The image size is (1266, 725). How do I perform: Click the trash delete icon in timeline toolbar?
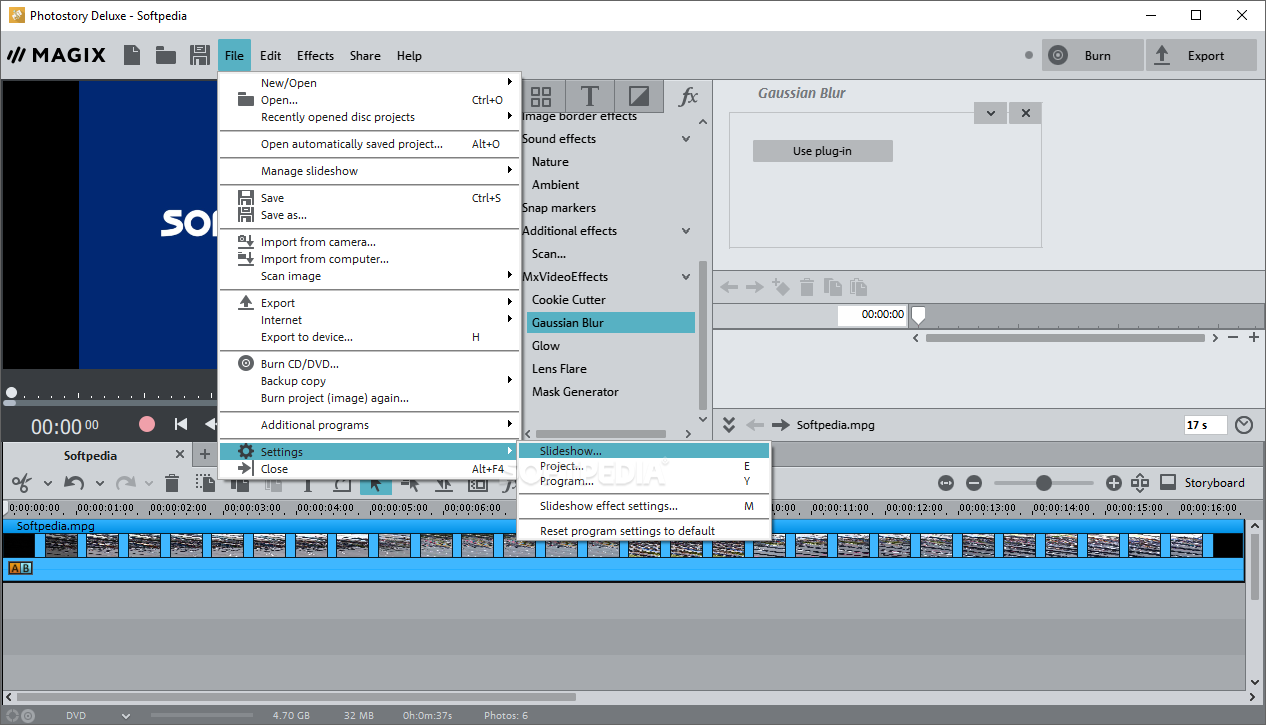click(x=172, y=483)
